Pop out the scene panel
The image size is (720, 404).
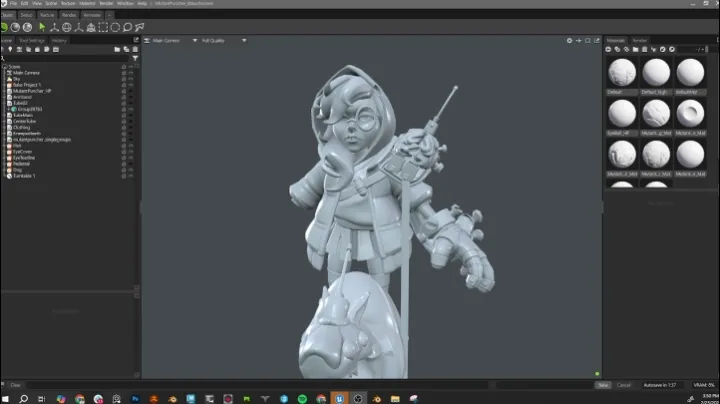pos(136,40)
